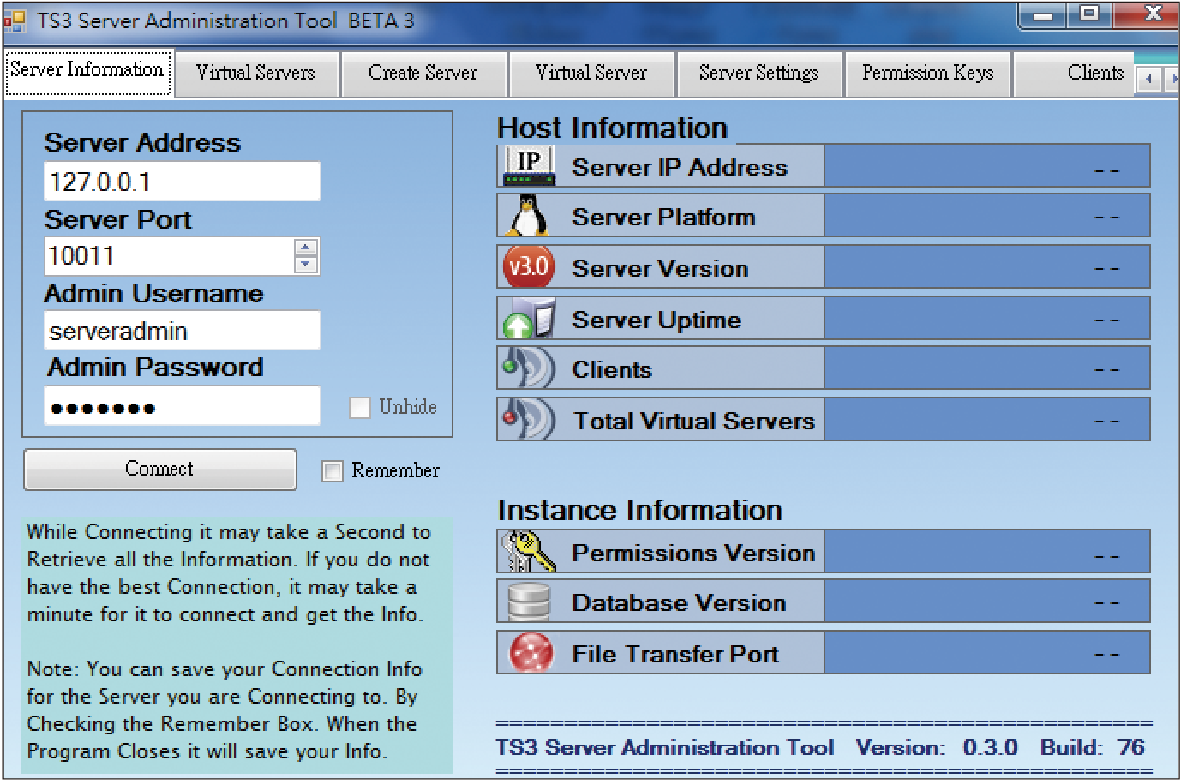Click the File Transfer Port label
The image size is (1183, 783).
675,653
